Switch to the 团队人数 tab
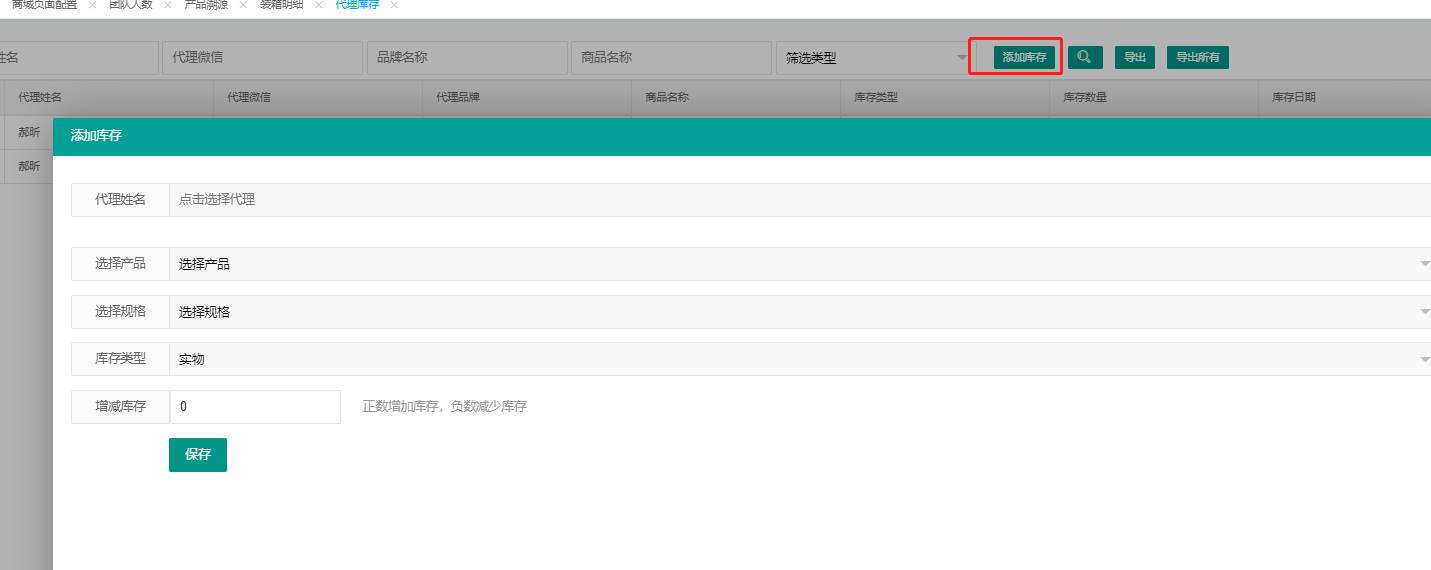Screen dimensions: 1431x570 (x=130, y=5)
